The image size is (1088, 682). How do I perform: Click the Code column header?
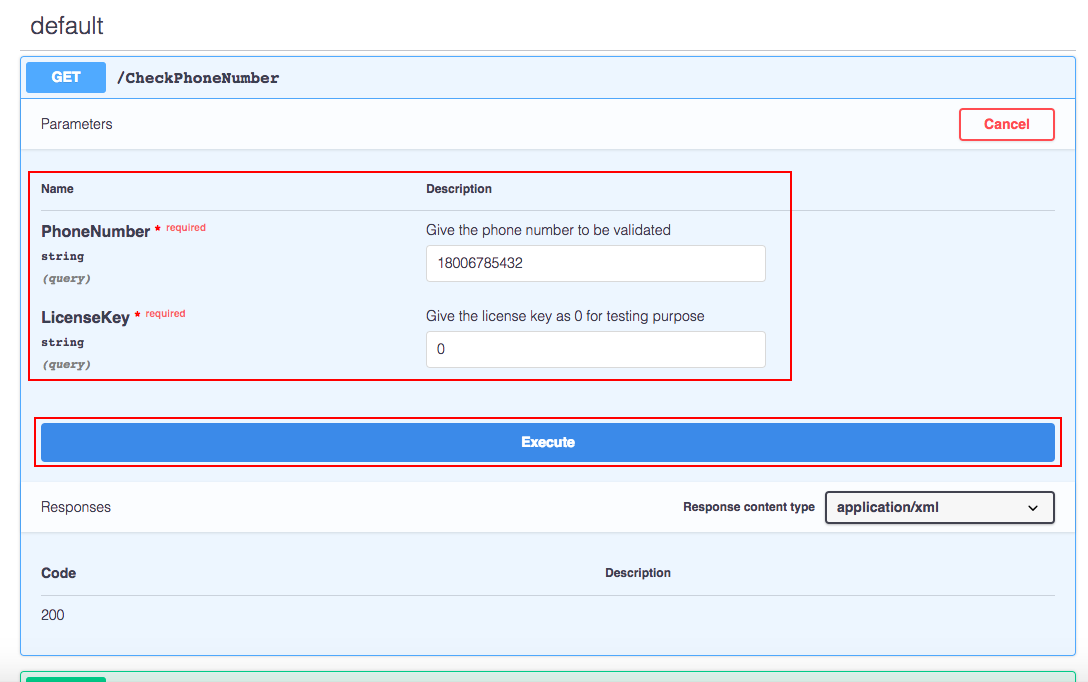58,572
